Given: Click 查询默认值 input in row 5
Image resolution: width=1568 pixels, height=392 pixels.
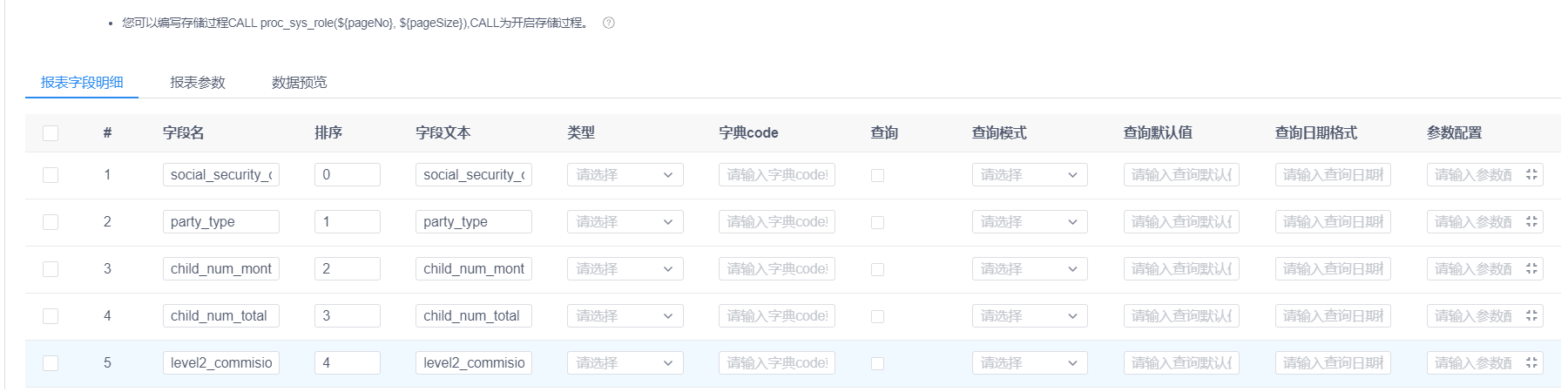Looking at the screenshot, I should click(1181, 363).
